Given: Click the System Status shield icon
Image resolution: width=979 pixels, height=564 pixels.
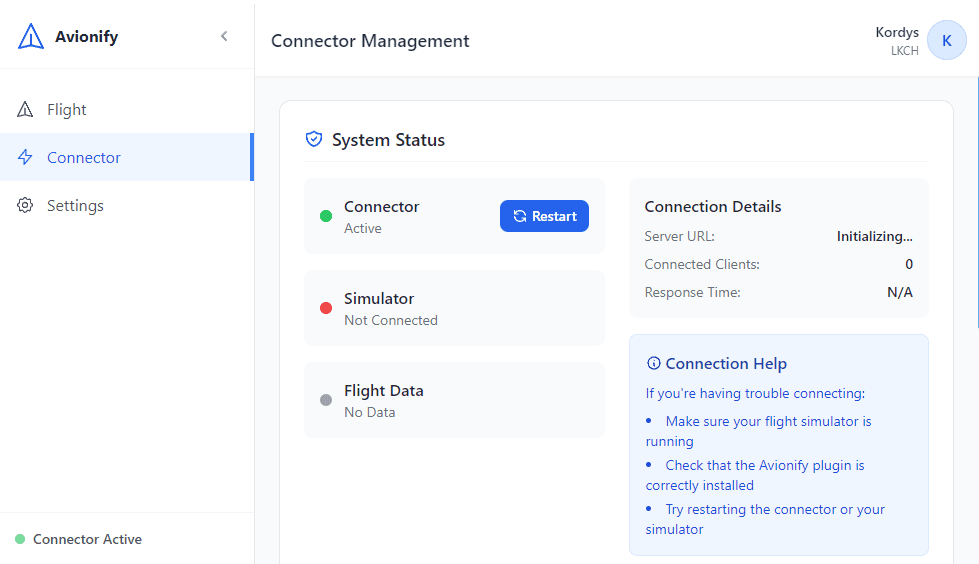Looking at the screenshot, I should pos(314,140).
